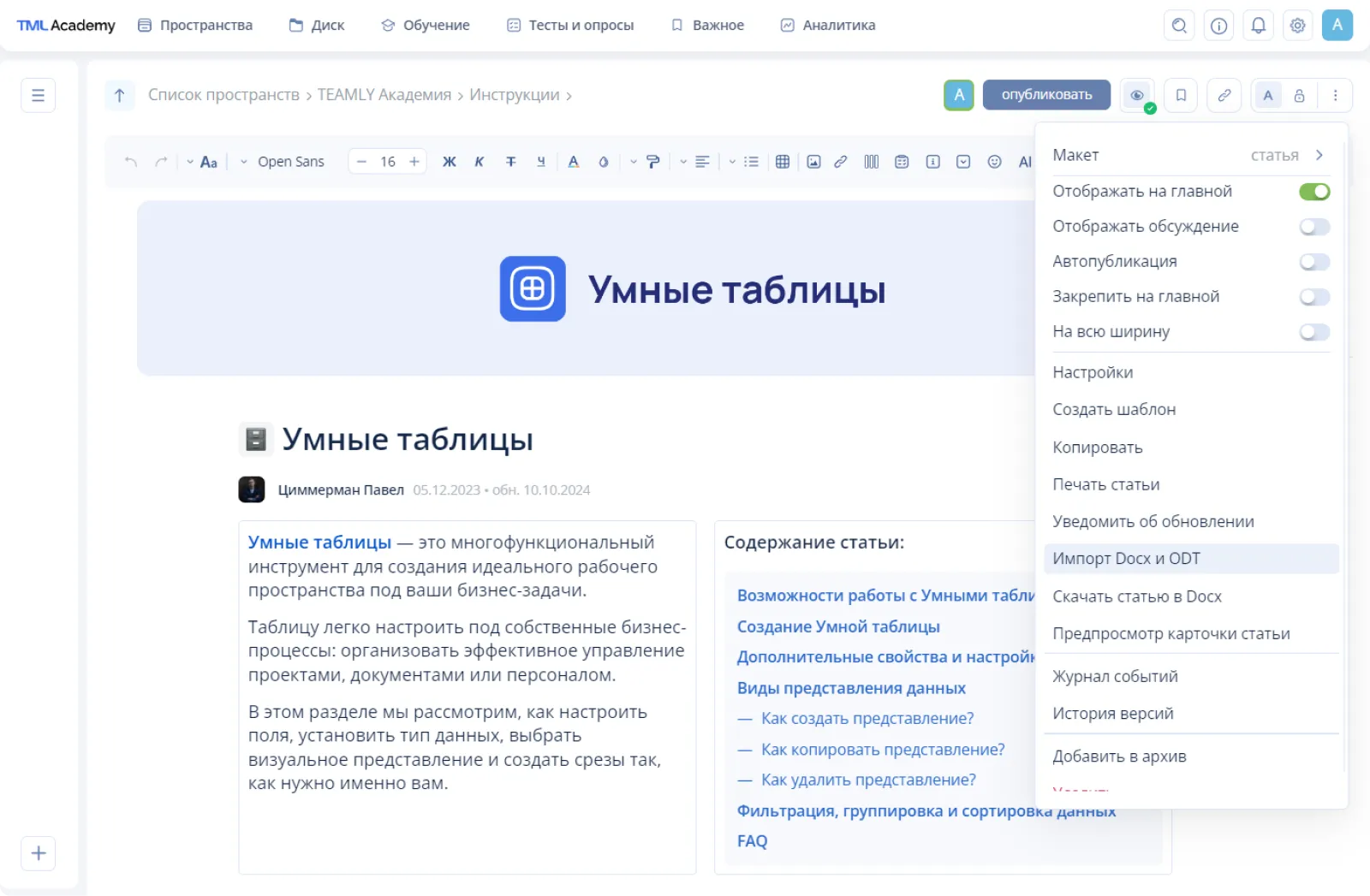Open the three-dots article menu
The image size is (1370, 896).
coord(1335,95)
